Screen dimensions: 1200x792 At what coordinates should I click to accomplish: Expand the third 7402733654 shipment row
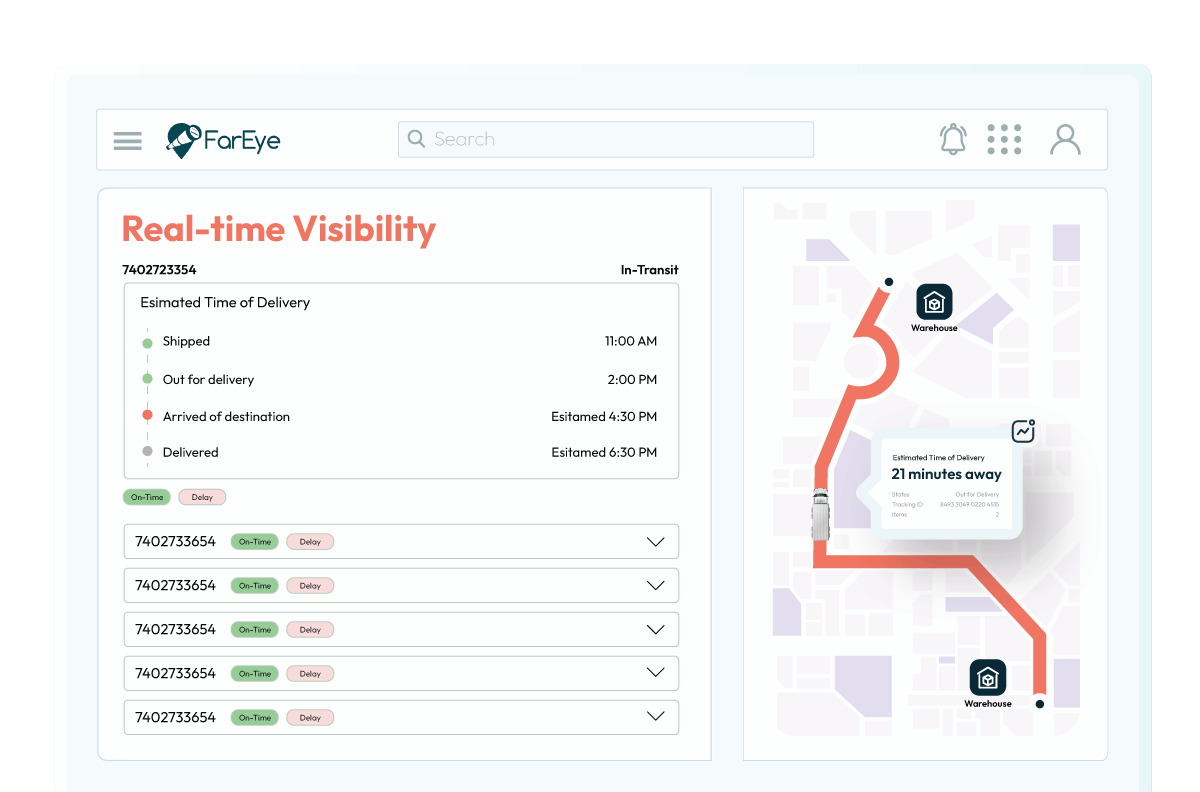coord(655,630)
